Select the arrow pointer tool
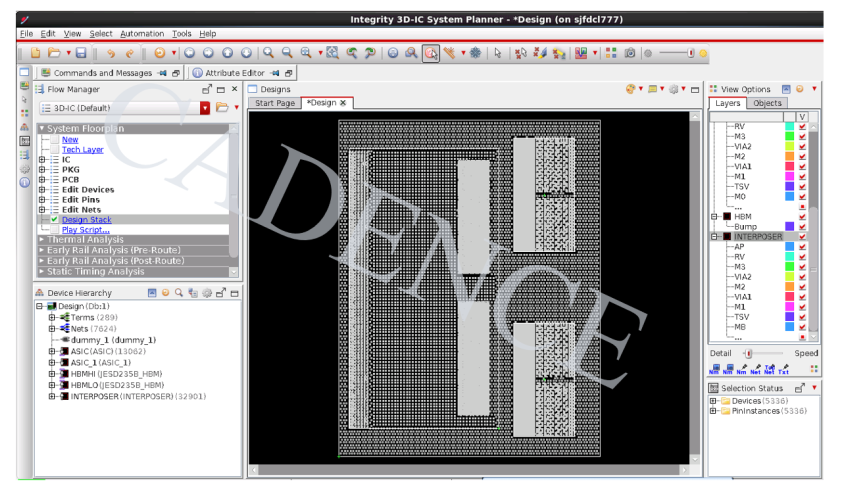The image size is (852, 497). coord(497,53)
